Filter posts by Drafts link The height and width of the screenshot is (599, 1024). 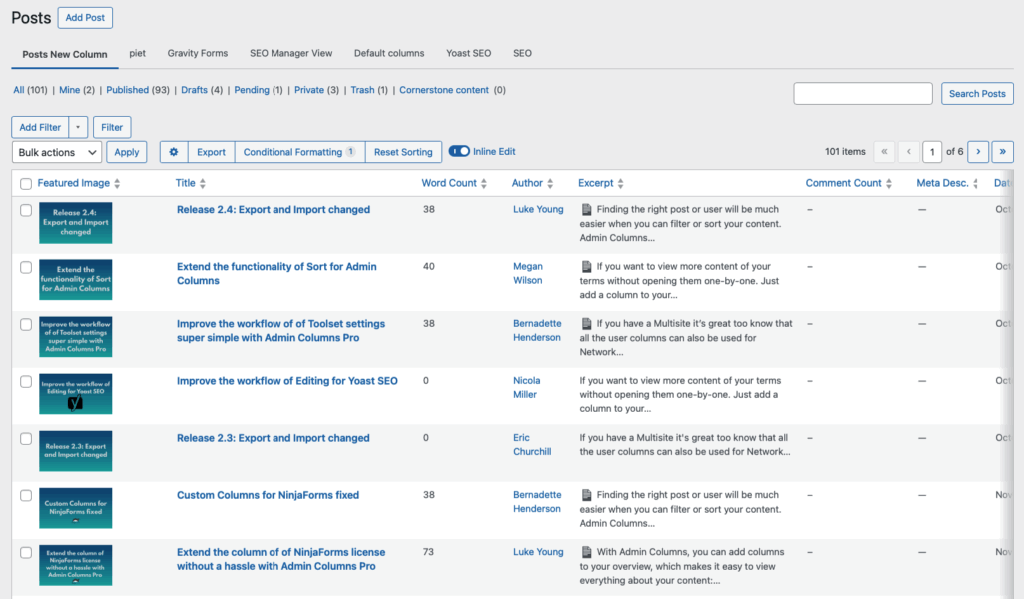pyautogui.click(x=194, y=90)
